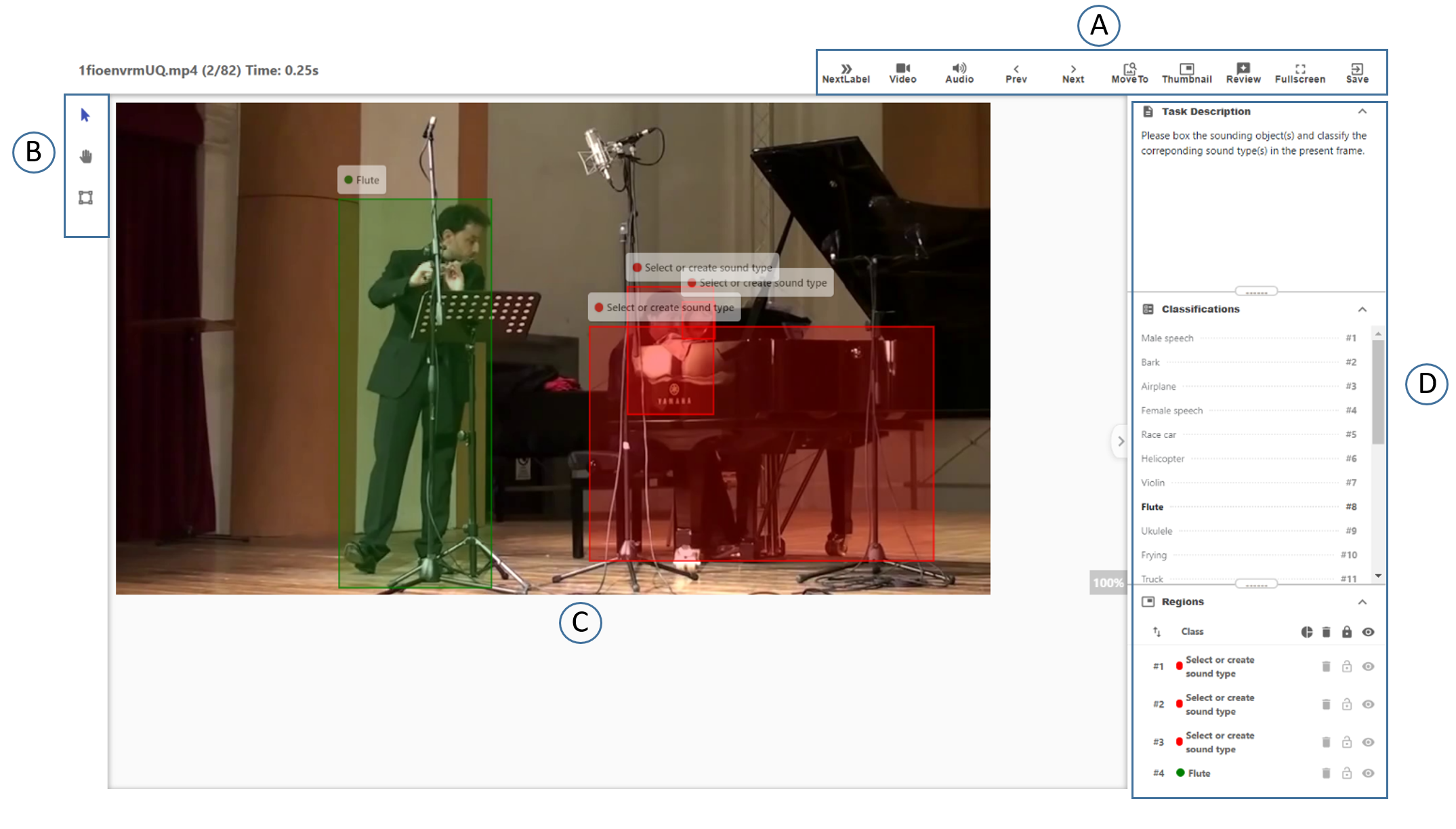Click the NextLabel toolbar button
Screen dimensions: 1456x829
[846, 73]
